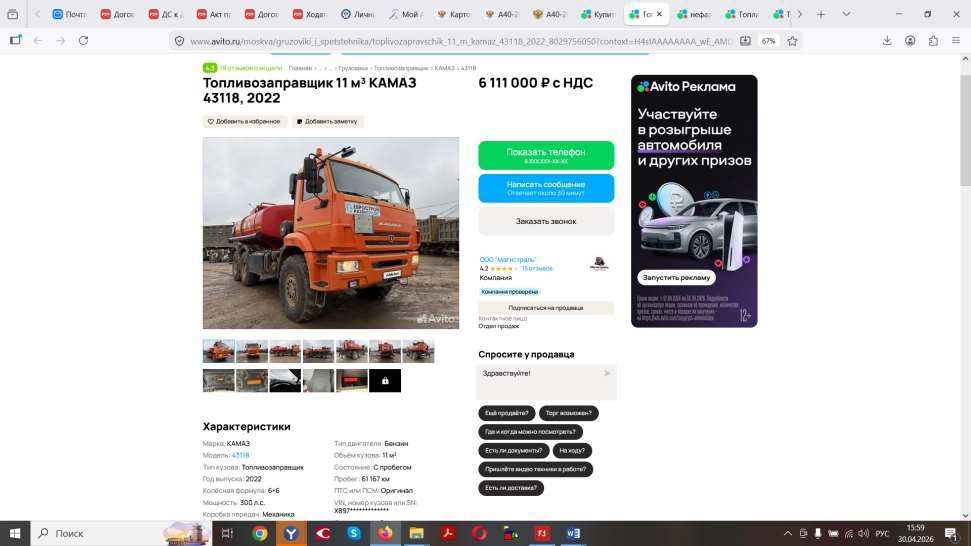The width and height of the screenshot is (971, 546).
Task: Open the Windows Start menu
Action: (15, 533)
